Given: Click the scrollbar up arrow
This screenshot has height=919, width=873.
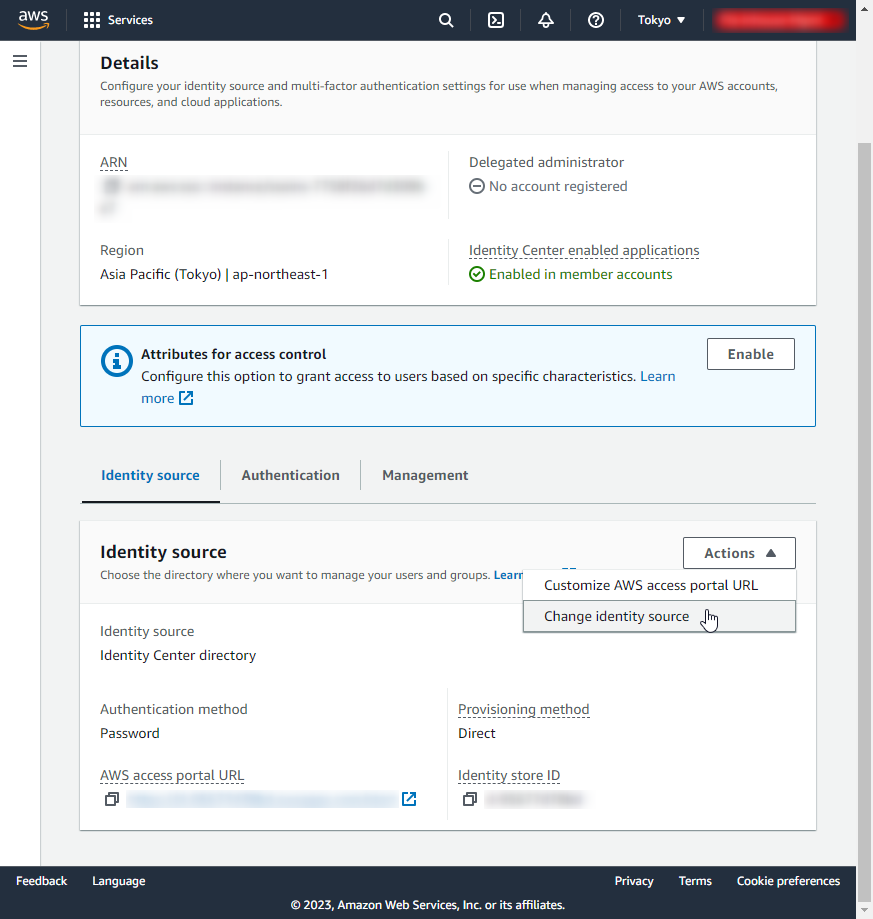Looking at the screenshot, I should 864,8.
